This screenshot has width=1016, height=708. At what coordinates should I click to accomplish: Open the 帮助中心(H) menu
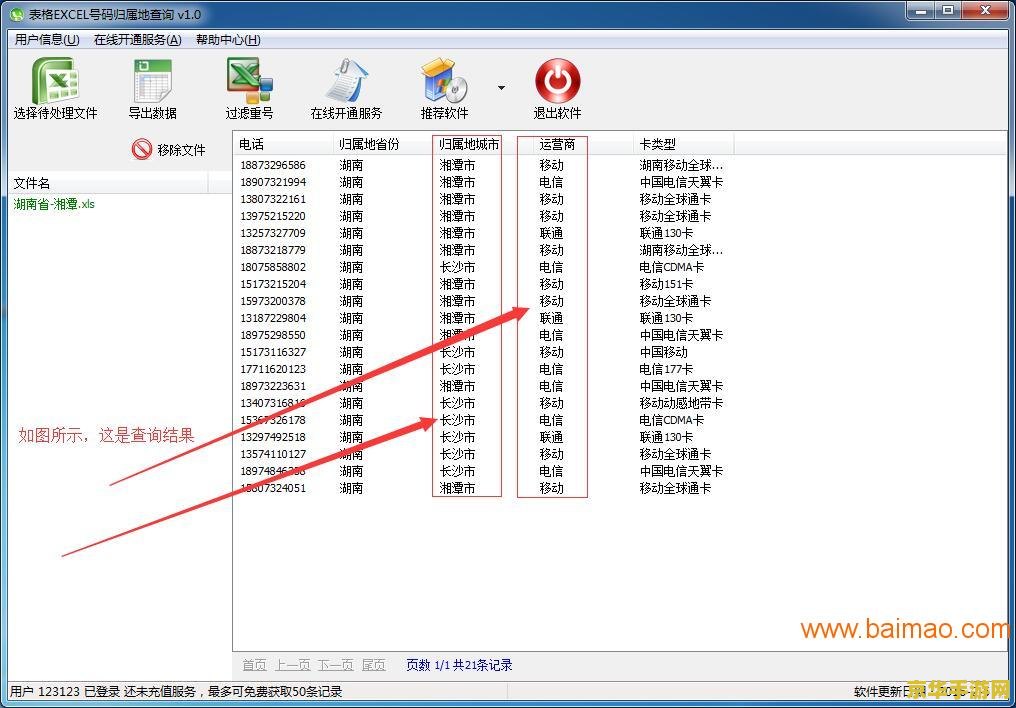tap(228, 39)
